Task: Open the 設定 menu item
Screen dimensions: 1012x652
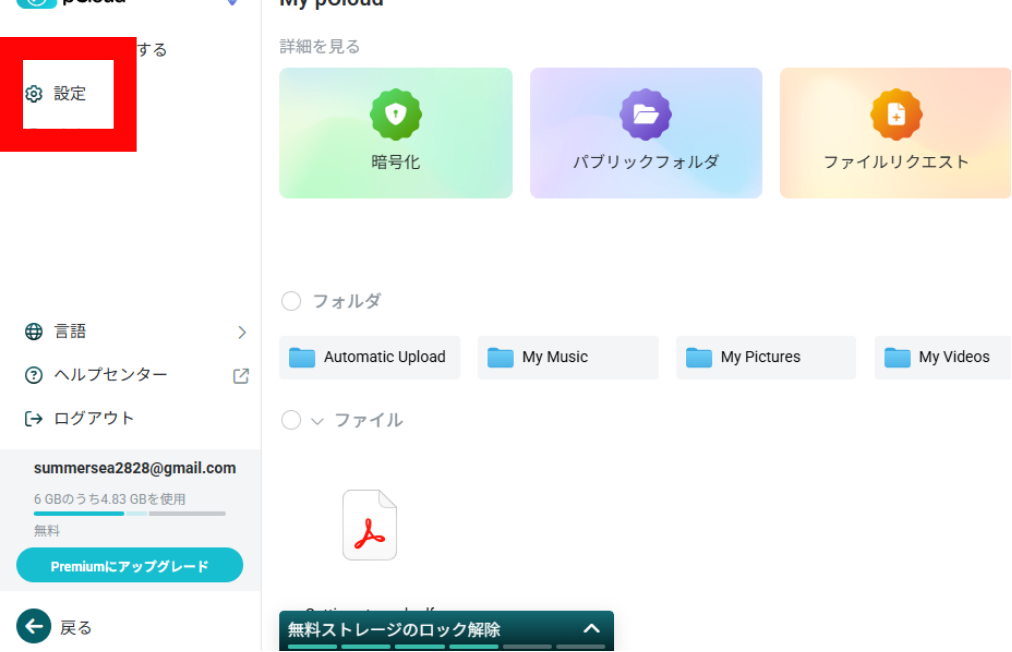Action: point(70,94)
